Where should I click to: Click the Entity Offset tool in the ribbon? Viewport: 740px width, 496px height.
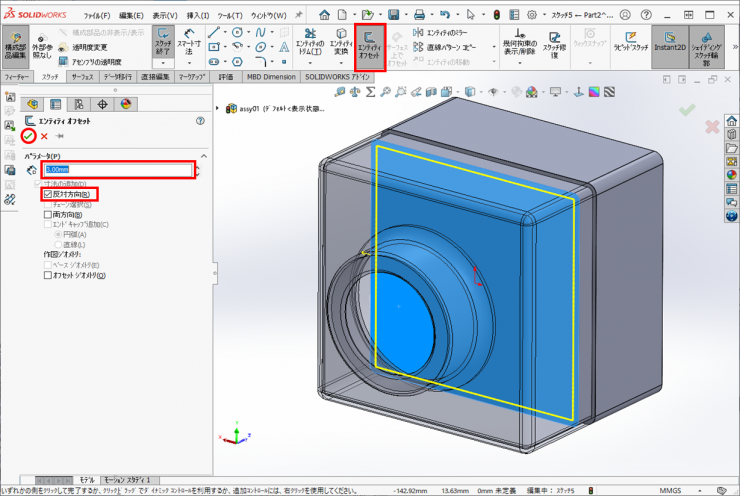tap(371, 47)
